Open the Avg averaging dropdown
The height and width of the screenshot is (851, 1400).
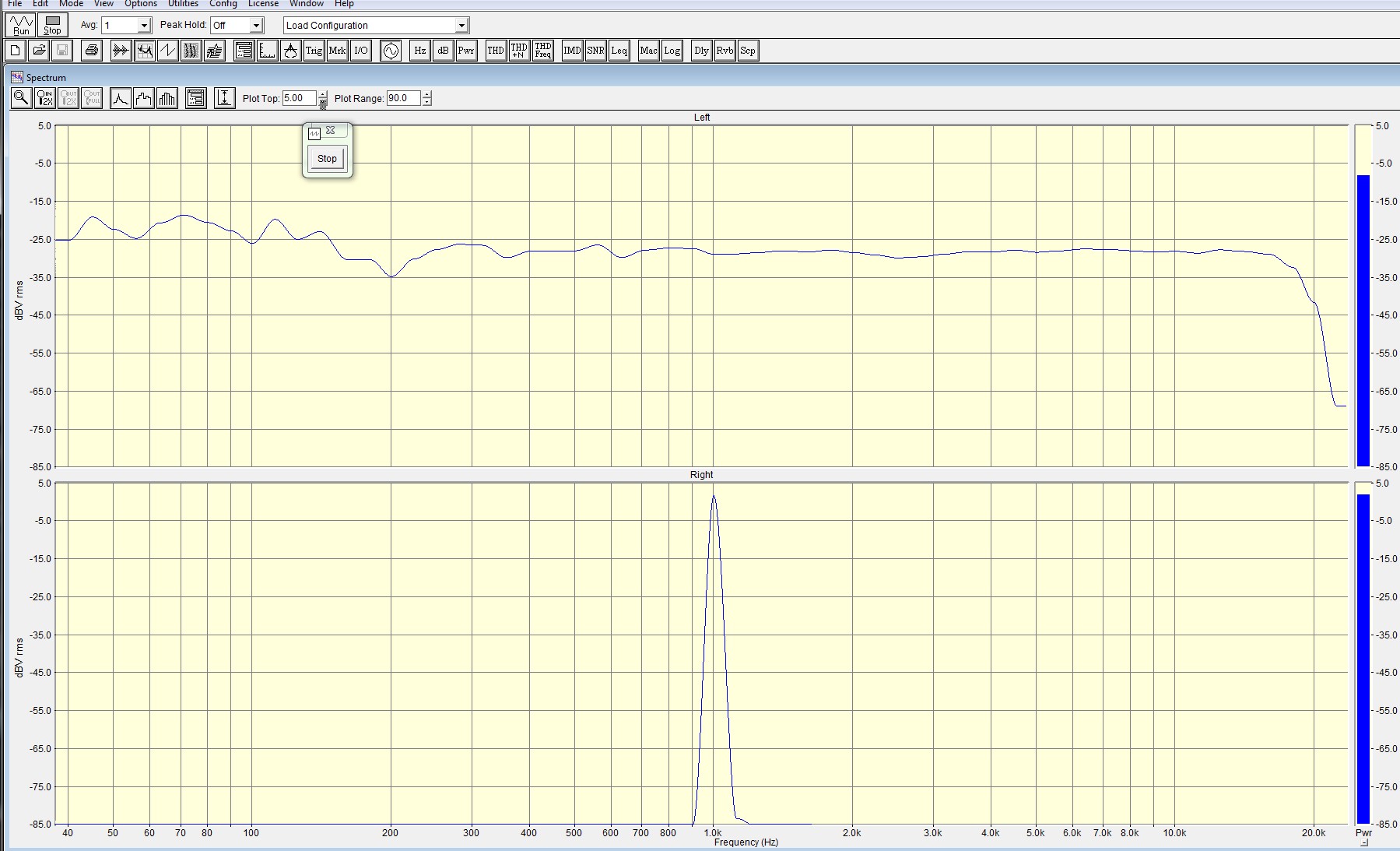[x=144, y=26]
